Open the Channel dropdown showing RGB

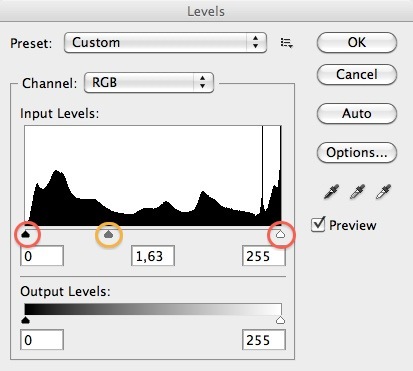[149, 82]
